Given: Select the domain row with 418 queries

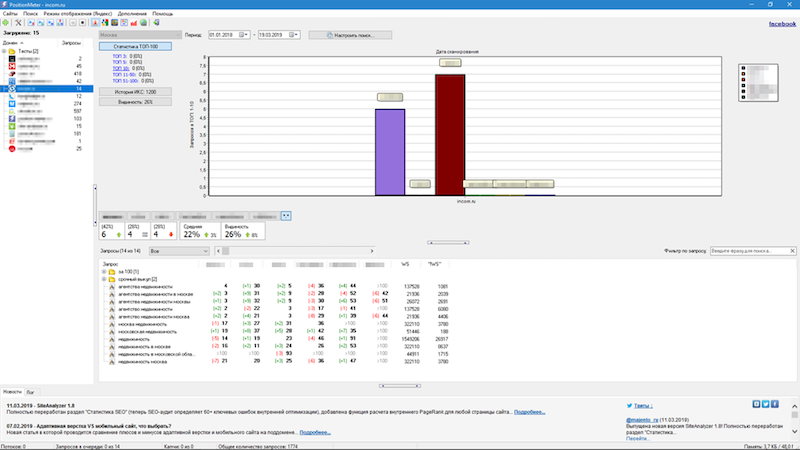Looking at the screenshot, I should pyautogui.click(x=47, y=74).
